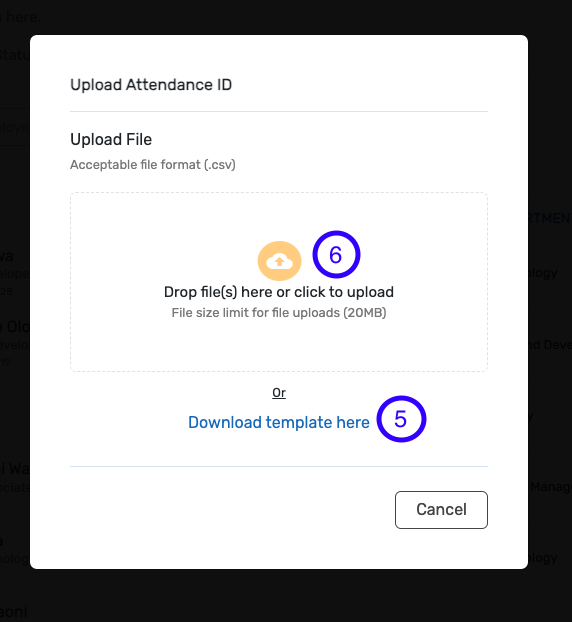
Task: Click the top-left corner of drop zone
Action: [x=79, y=200]
